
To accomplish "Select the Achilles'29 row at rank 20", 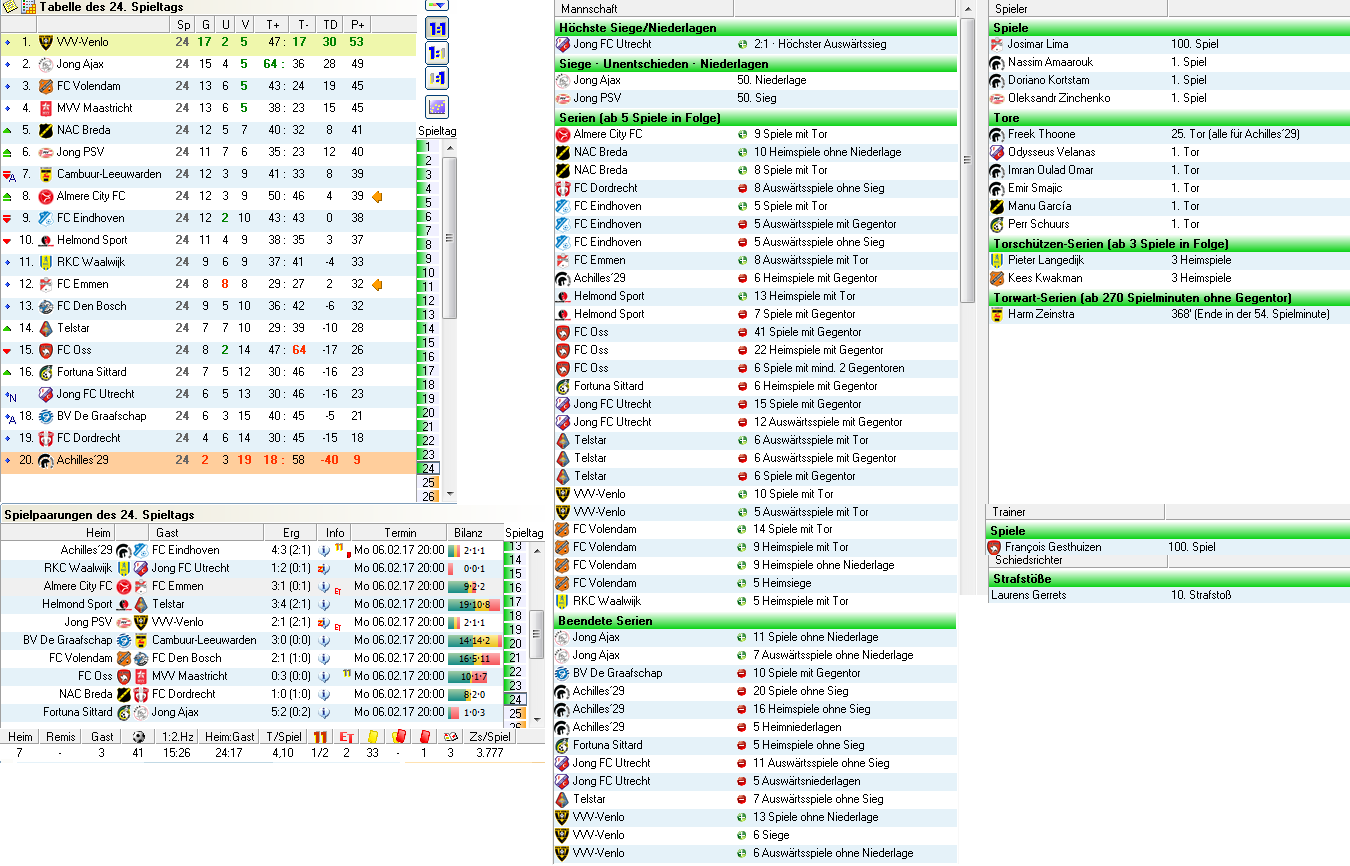I will (x=208, y=460).
